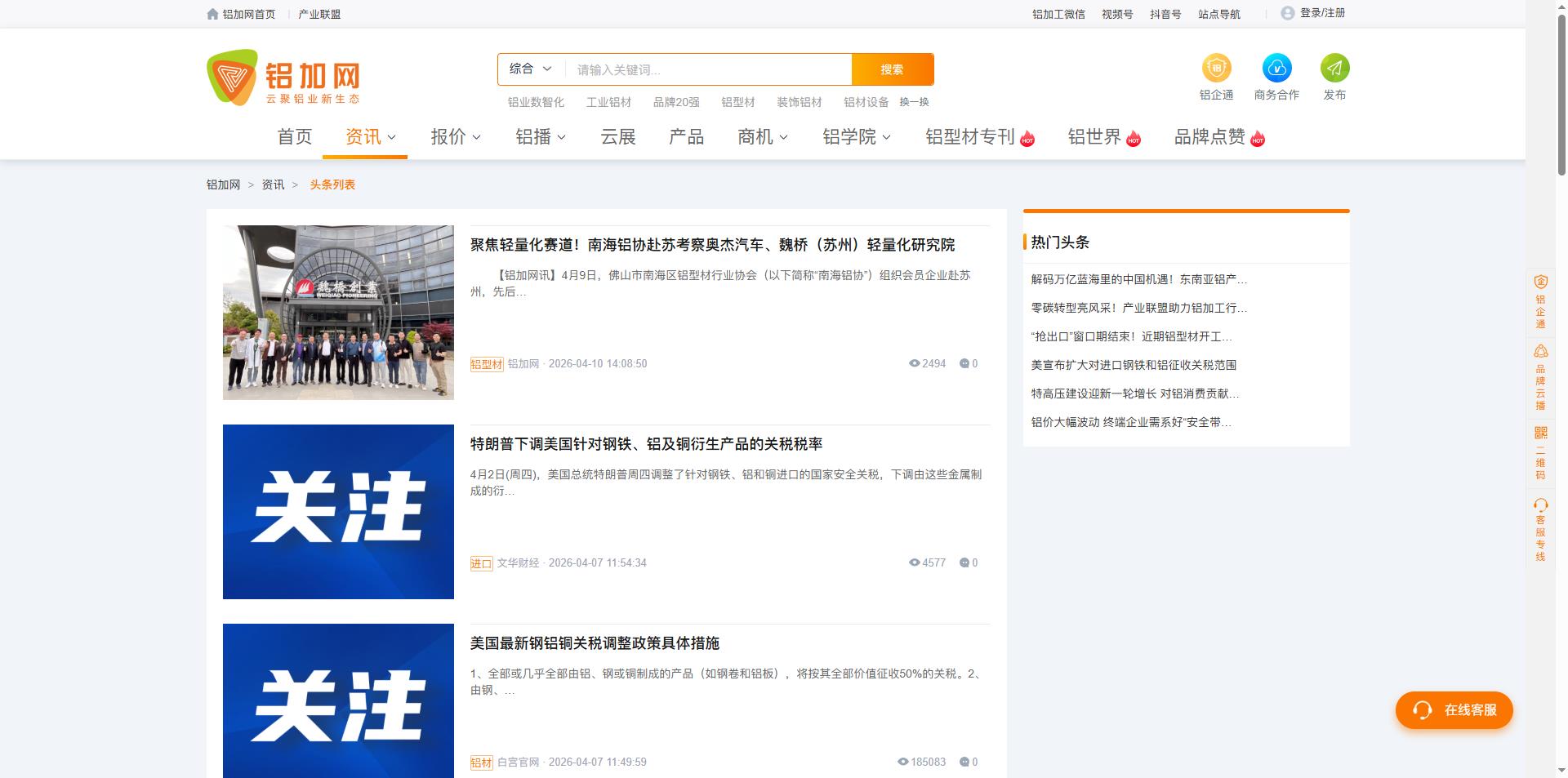Click the 二维码 icon in right sidebar
Viewport: 1568px width, 778px height.
pos(1540,433)
